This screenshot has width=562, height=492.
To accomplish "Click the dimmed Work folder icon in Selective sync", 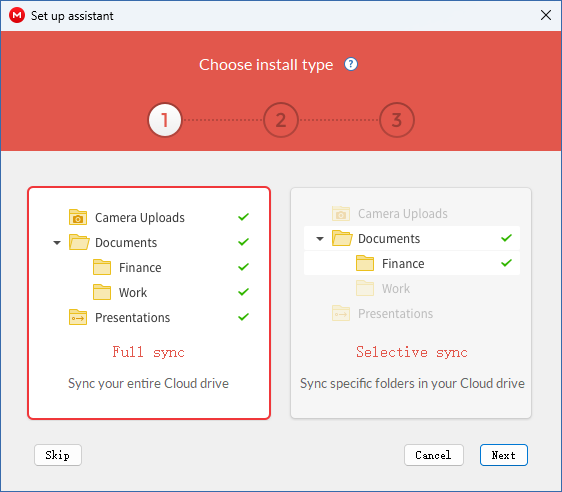I will click(x=365, y=288).
